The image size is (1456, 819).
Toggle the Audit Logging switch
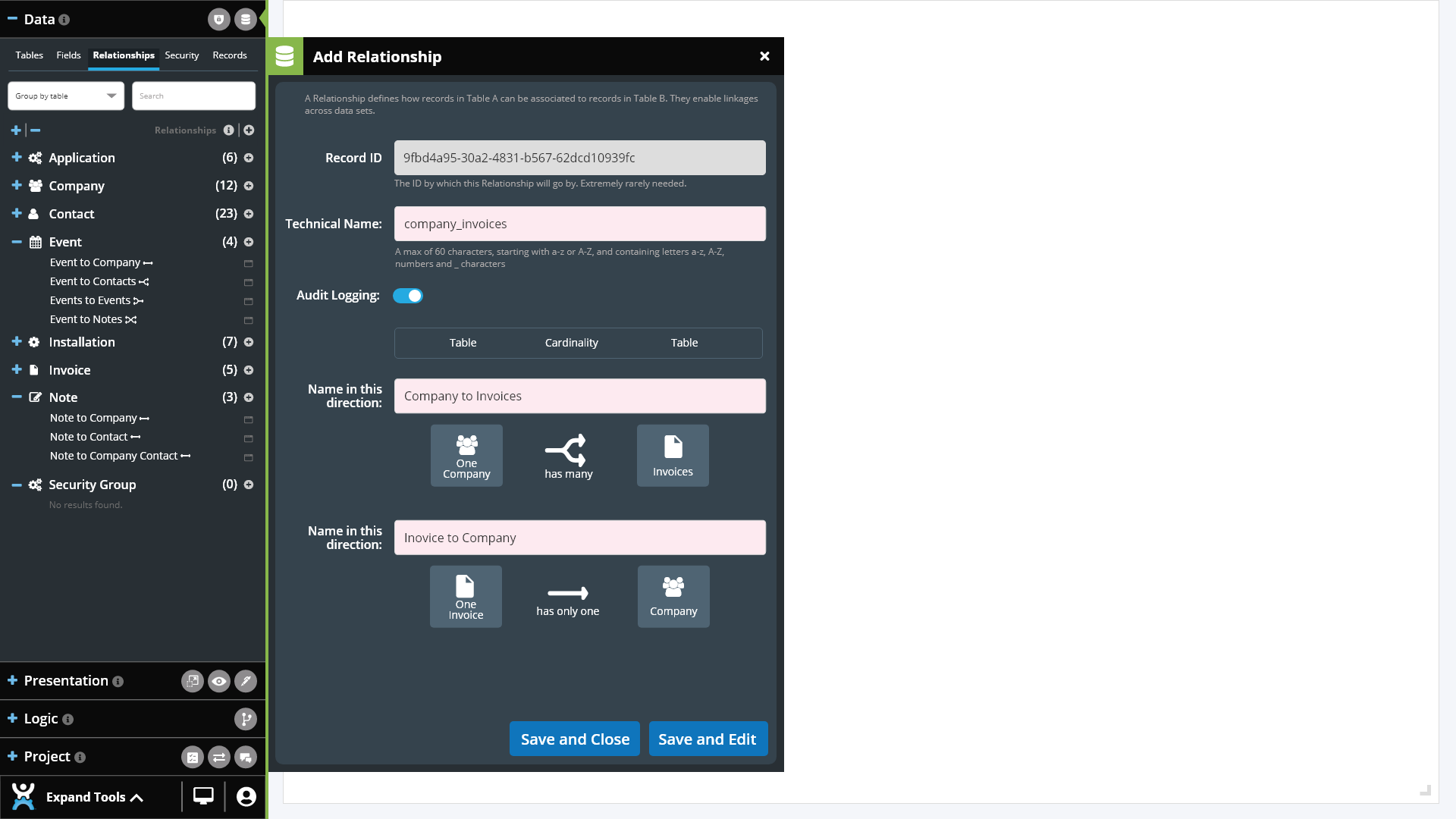coord(408,296)
